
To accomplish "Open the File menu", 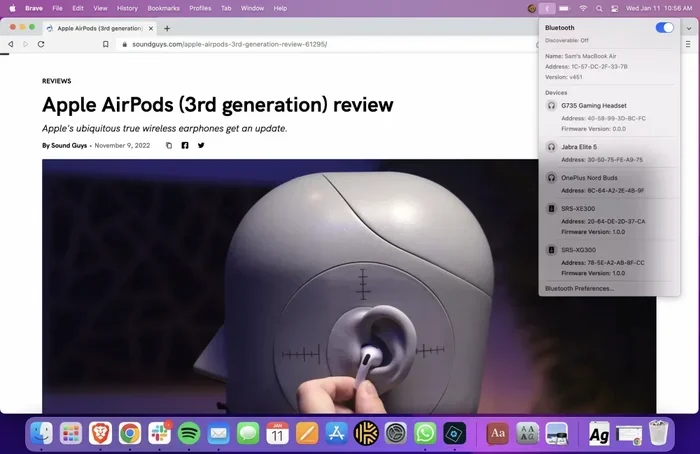I will pos(57,8).
